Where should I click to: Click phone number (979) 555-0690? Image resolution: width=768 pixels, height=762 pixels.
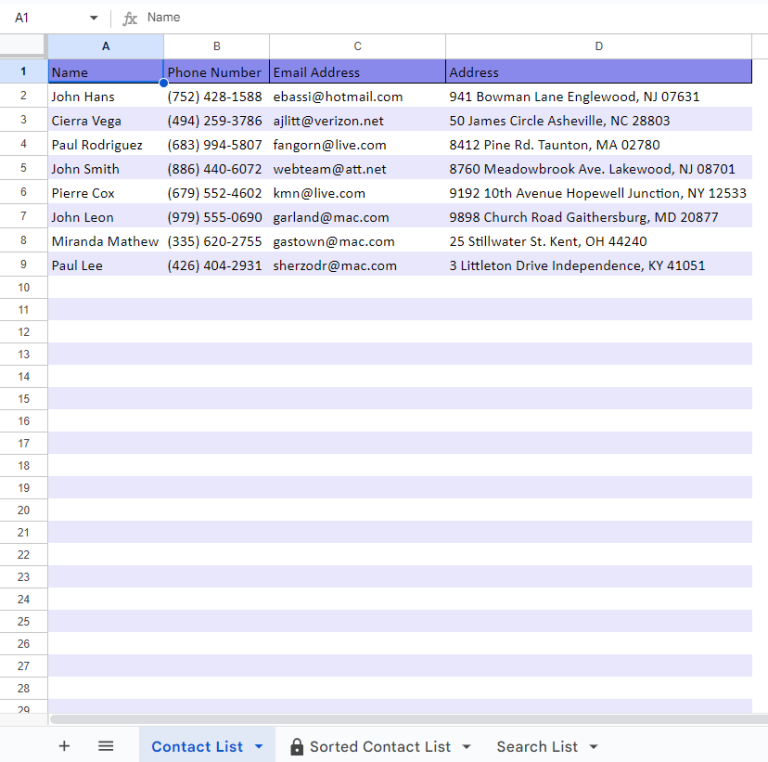pos(216,216)
